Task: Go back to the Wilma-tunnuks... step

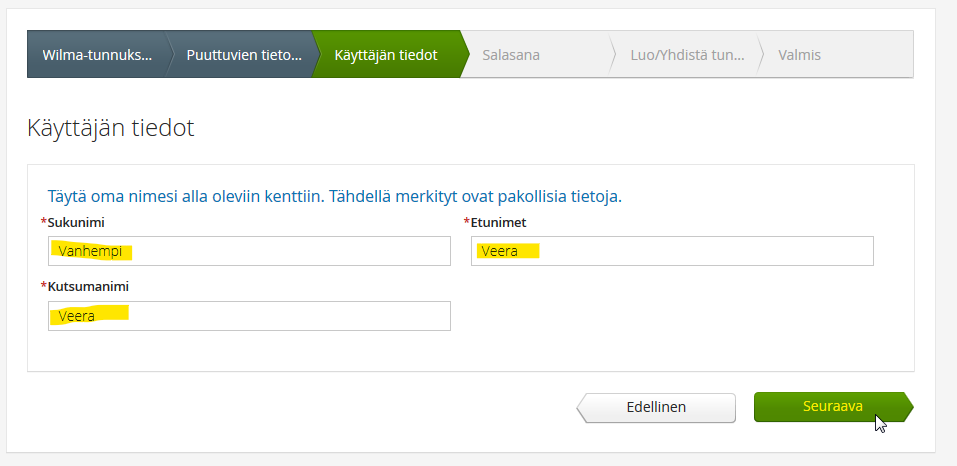Action: [96, 55]
